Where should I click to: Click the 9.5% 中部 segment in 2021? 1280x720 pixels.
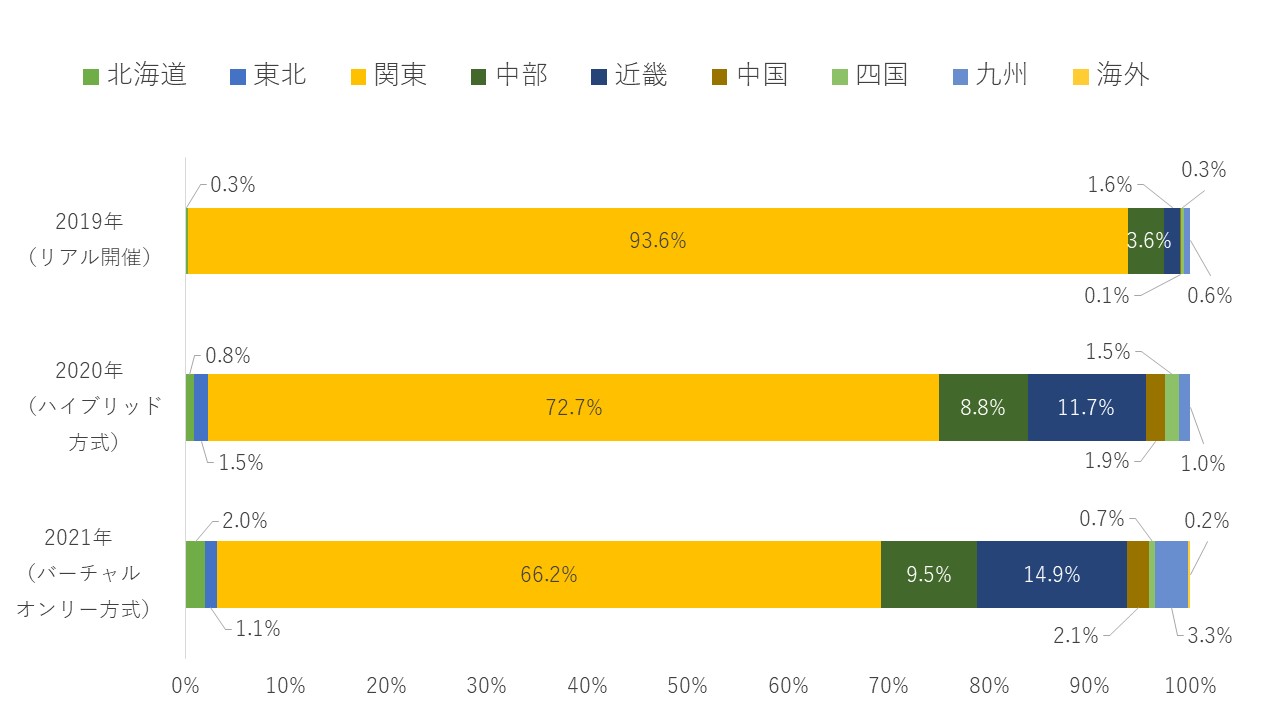tap(928, 574)
